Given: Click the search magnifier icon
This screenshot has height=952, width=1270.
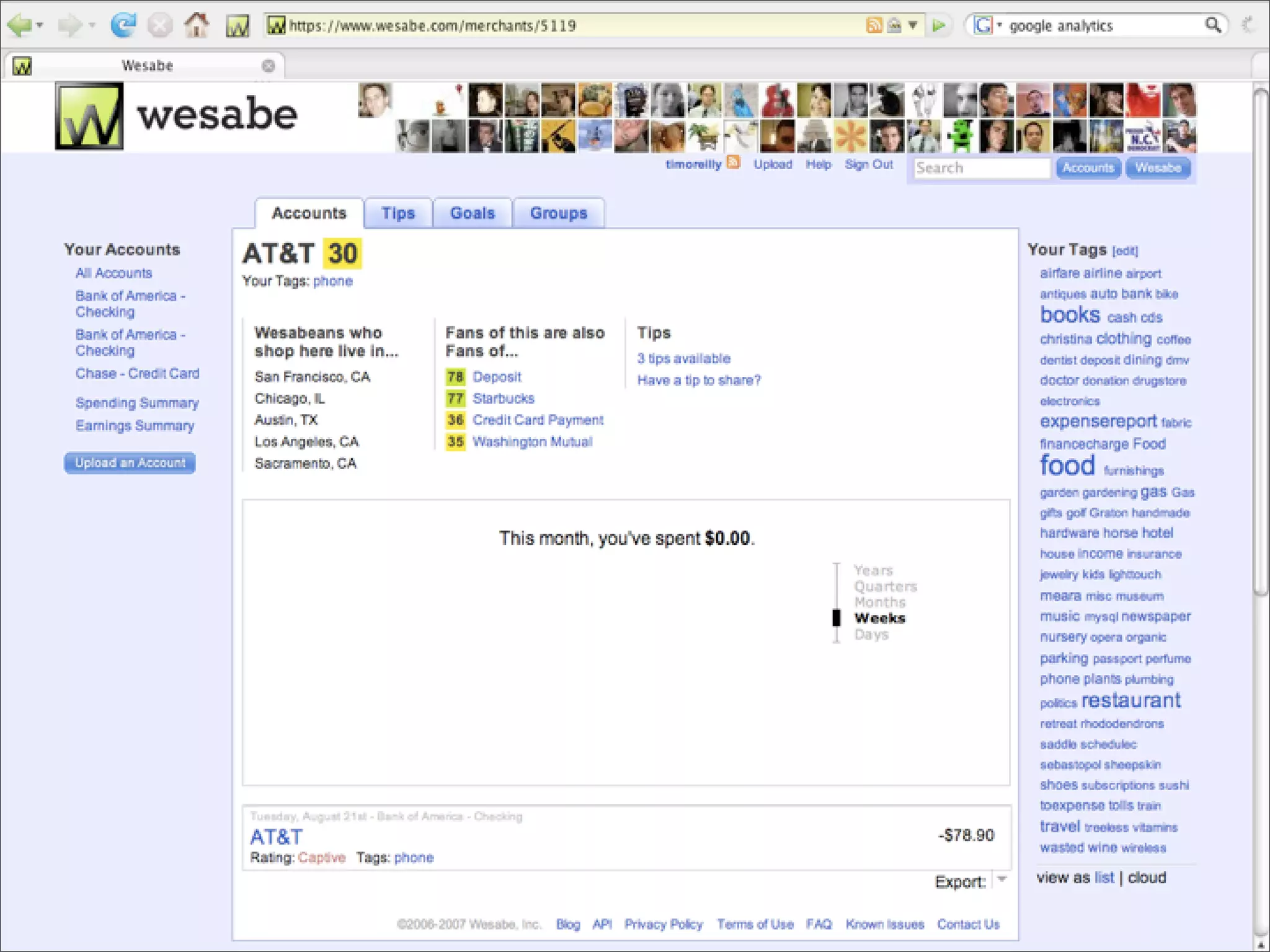Looking at the screenshot, I should click(1213, 25).
